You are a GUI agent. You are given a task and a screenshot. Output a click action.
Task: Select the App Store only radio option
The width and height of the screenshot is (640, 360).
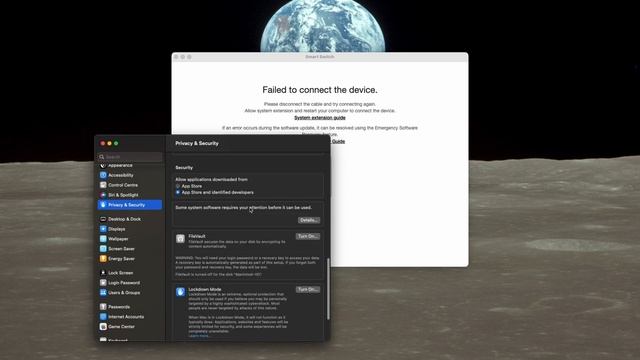coord(178,186)
